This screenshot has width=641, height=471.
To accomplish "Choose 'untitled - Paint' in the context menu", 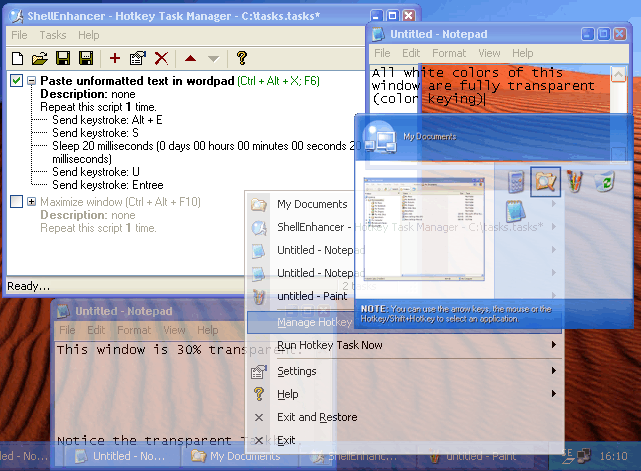I will [312, 296].
